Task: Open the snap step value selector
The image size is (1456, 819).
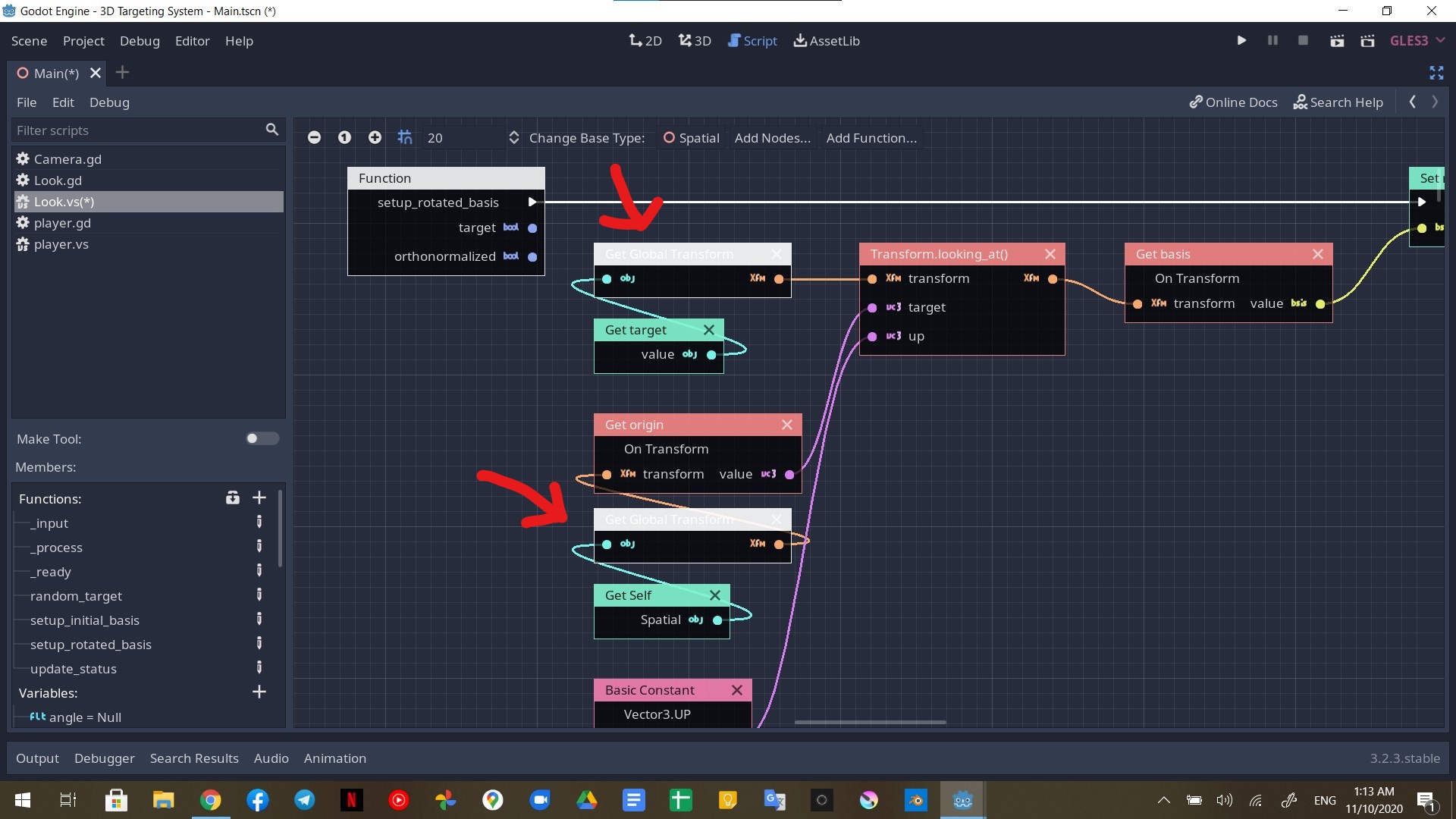Action: 513,137
